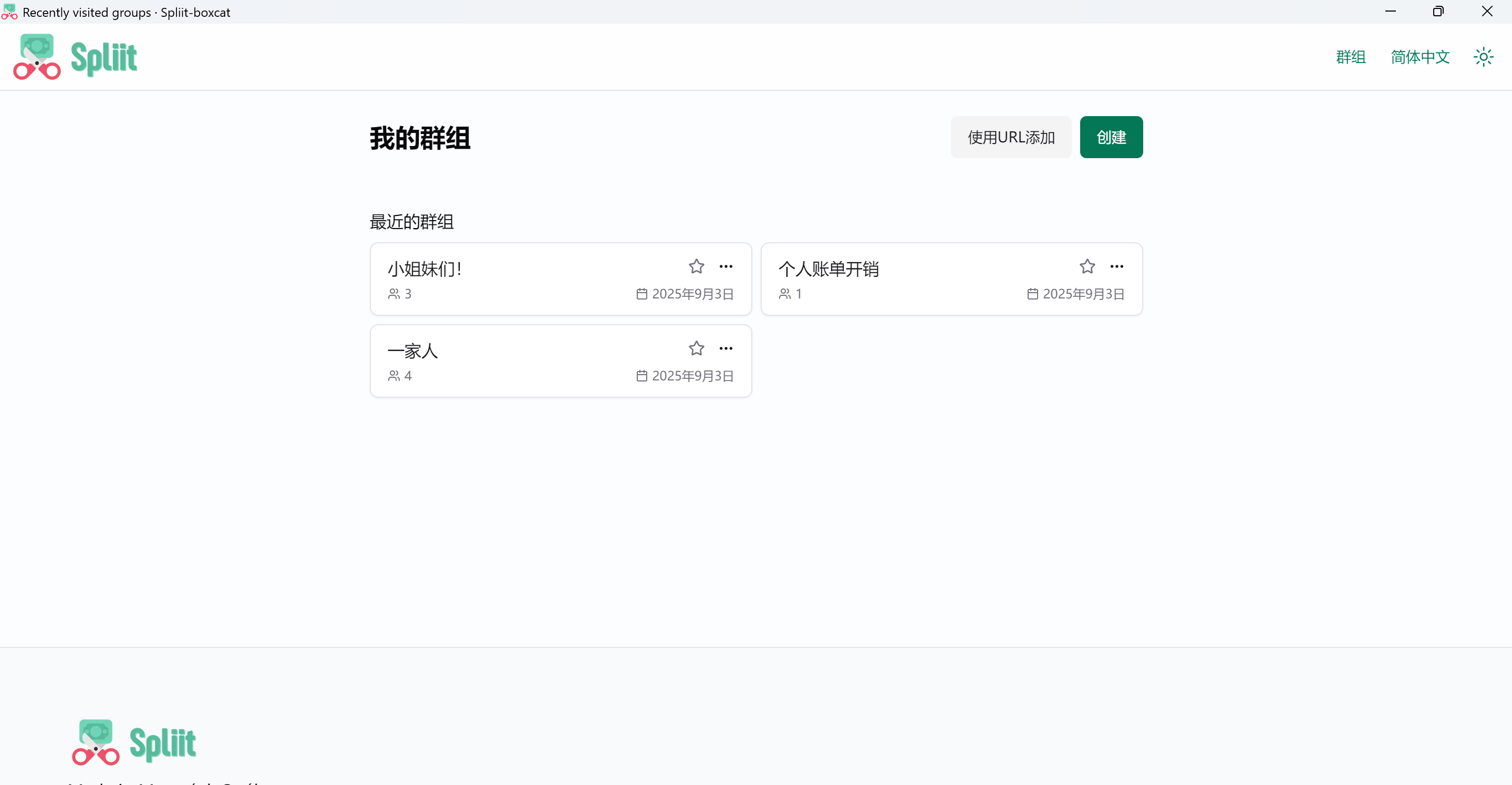Click the app icon in the title bar

[x=9, y=12]
